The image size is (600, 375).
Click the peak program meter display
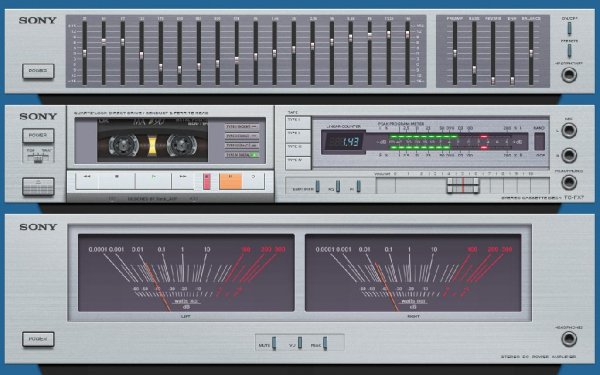[447, 142]
